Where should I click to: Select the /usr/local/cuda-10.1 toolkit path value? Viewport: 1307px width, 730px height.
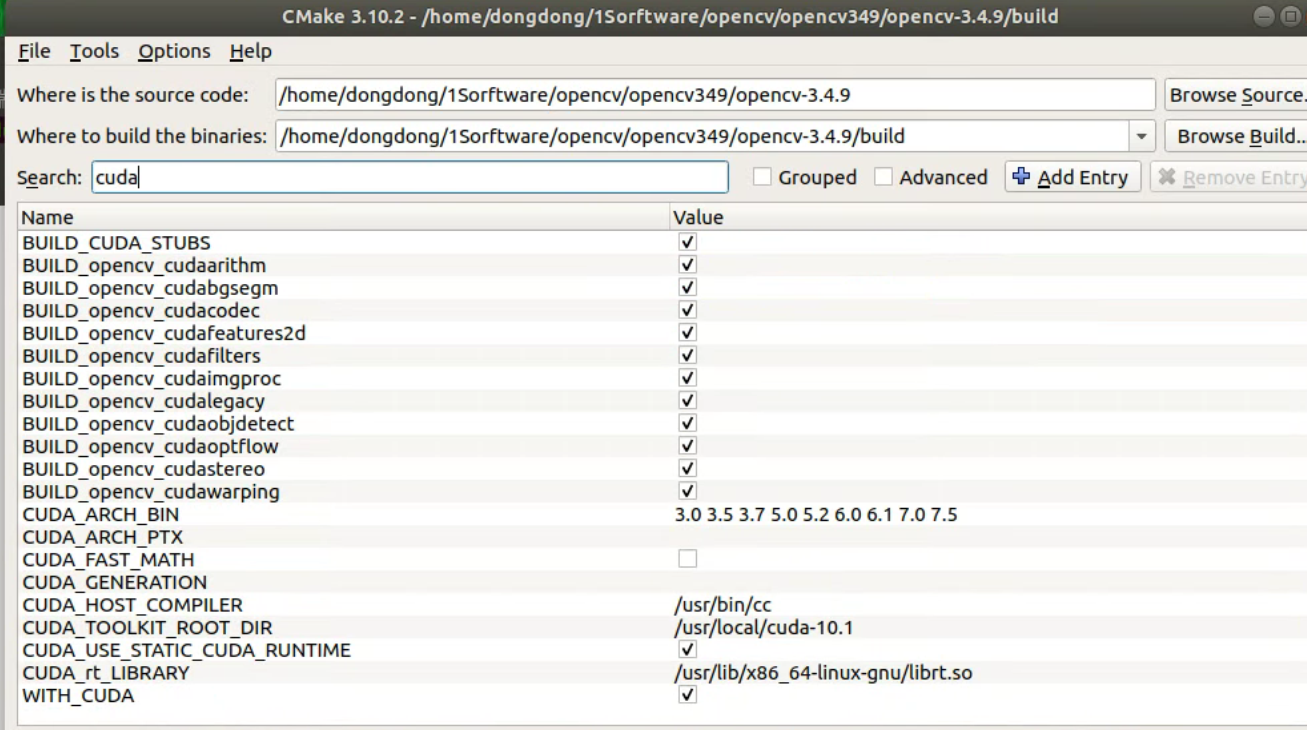[764, 628]
